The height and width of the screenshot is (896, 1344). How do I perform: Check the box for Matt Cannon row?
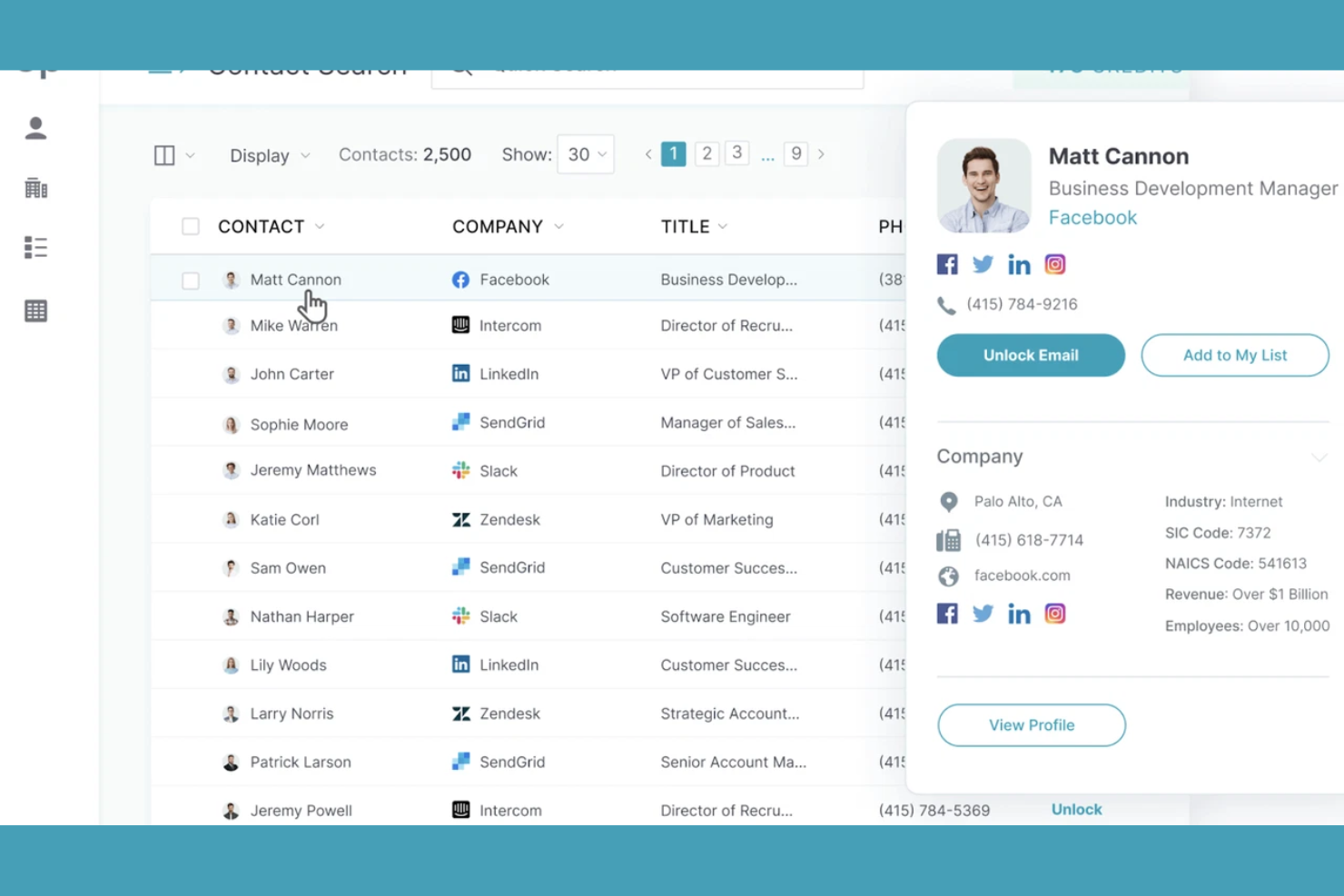(190, 281)
